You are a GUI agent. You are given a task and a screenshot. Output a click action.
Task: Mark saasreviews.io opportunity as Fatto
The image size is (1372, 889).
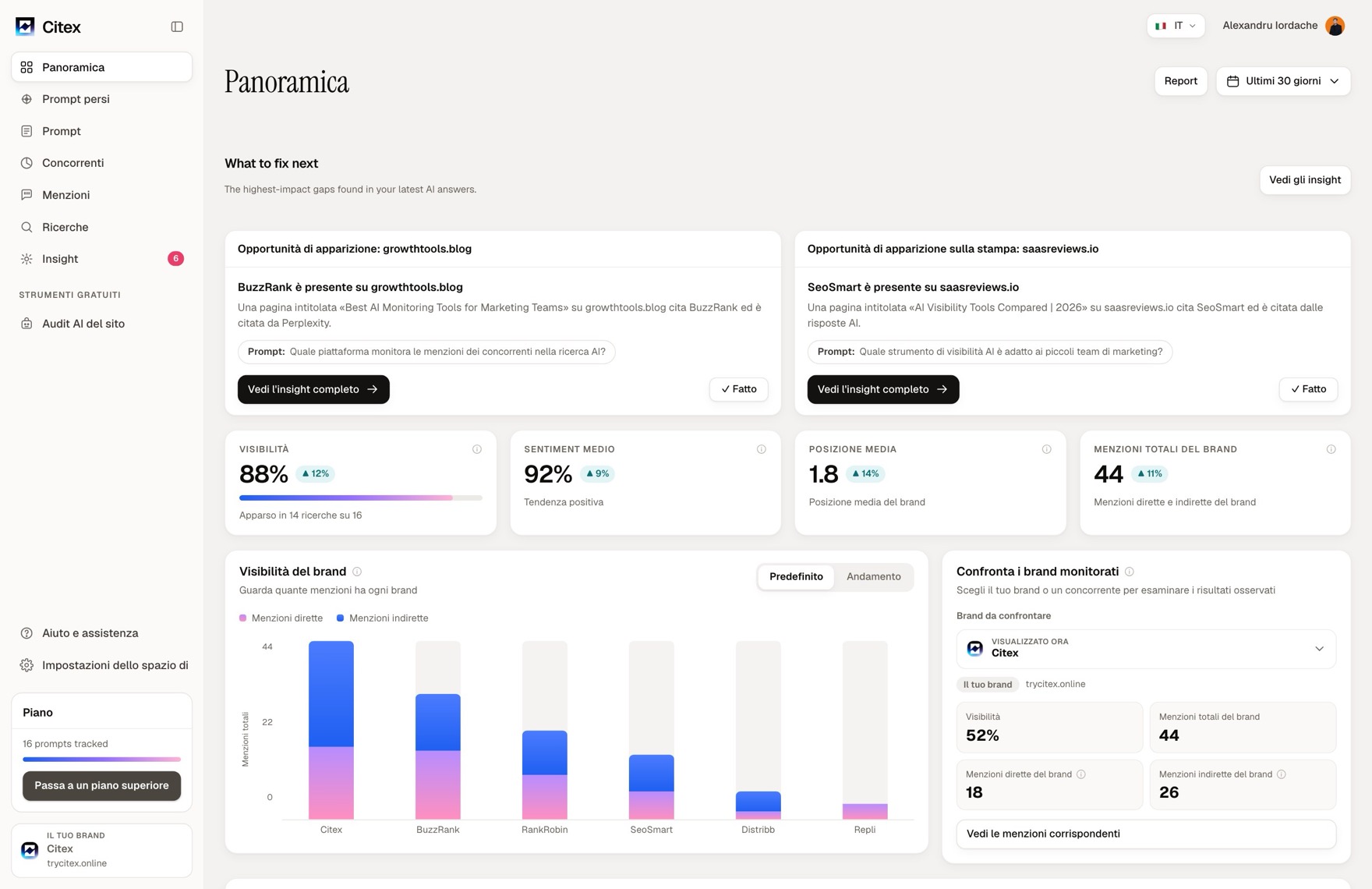tap(1309, 389)
